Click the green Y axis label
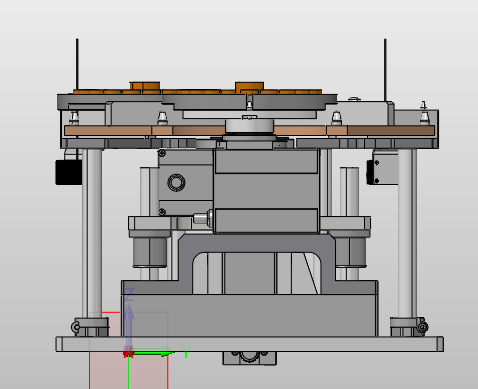Image resolution: width=478 pixels, height=389 pixels. pos(186,352)
